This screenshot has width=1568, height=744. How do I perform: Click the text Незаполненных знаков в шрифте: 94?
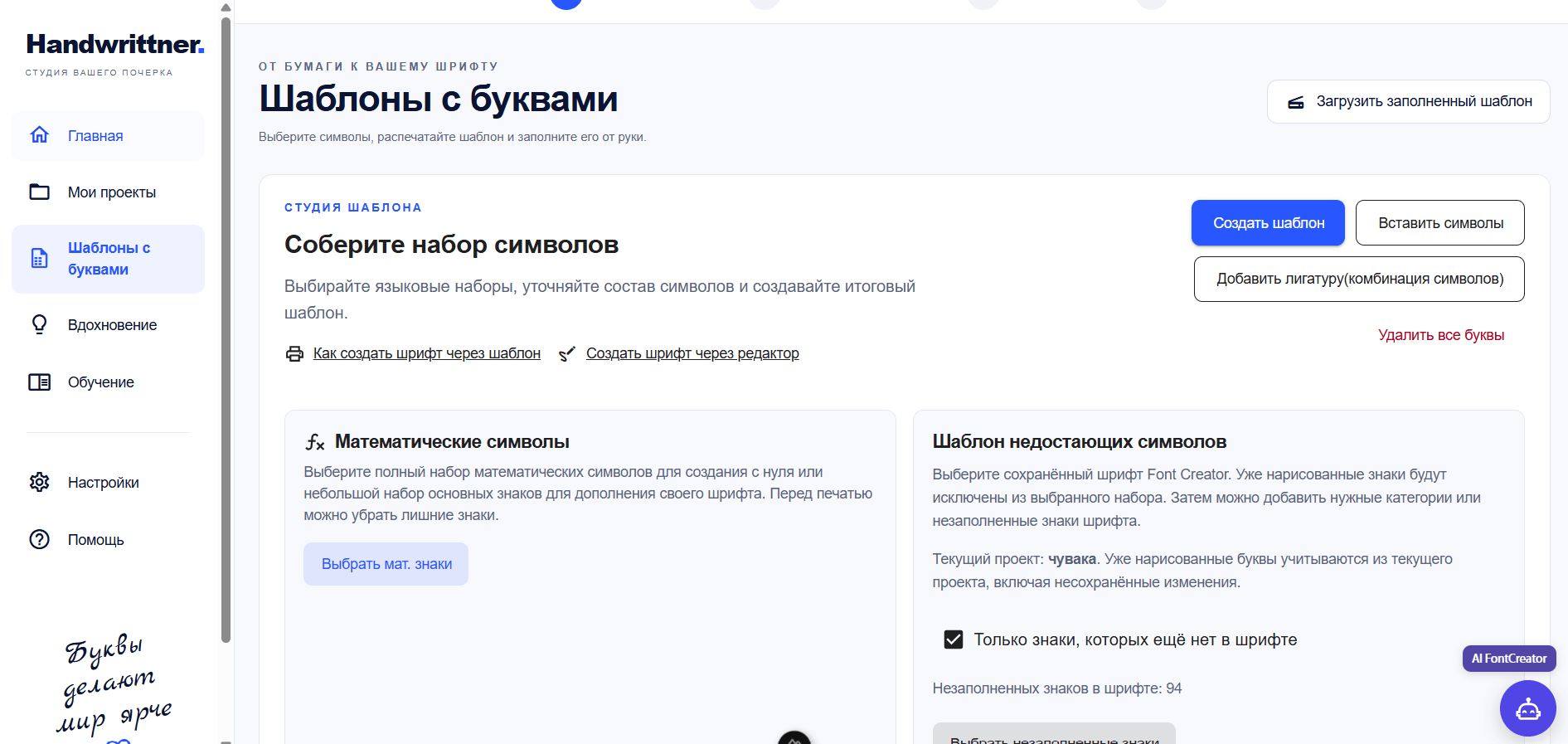coord(1056,688)
